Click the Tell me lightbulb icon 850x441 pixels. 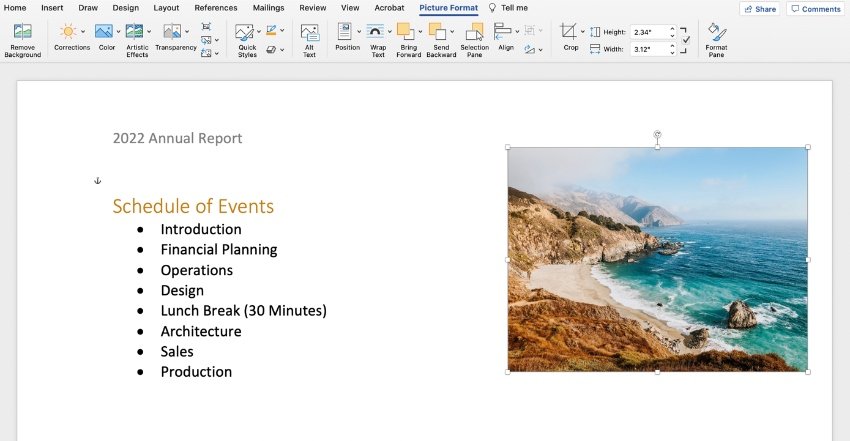[x=492, y=8]
